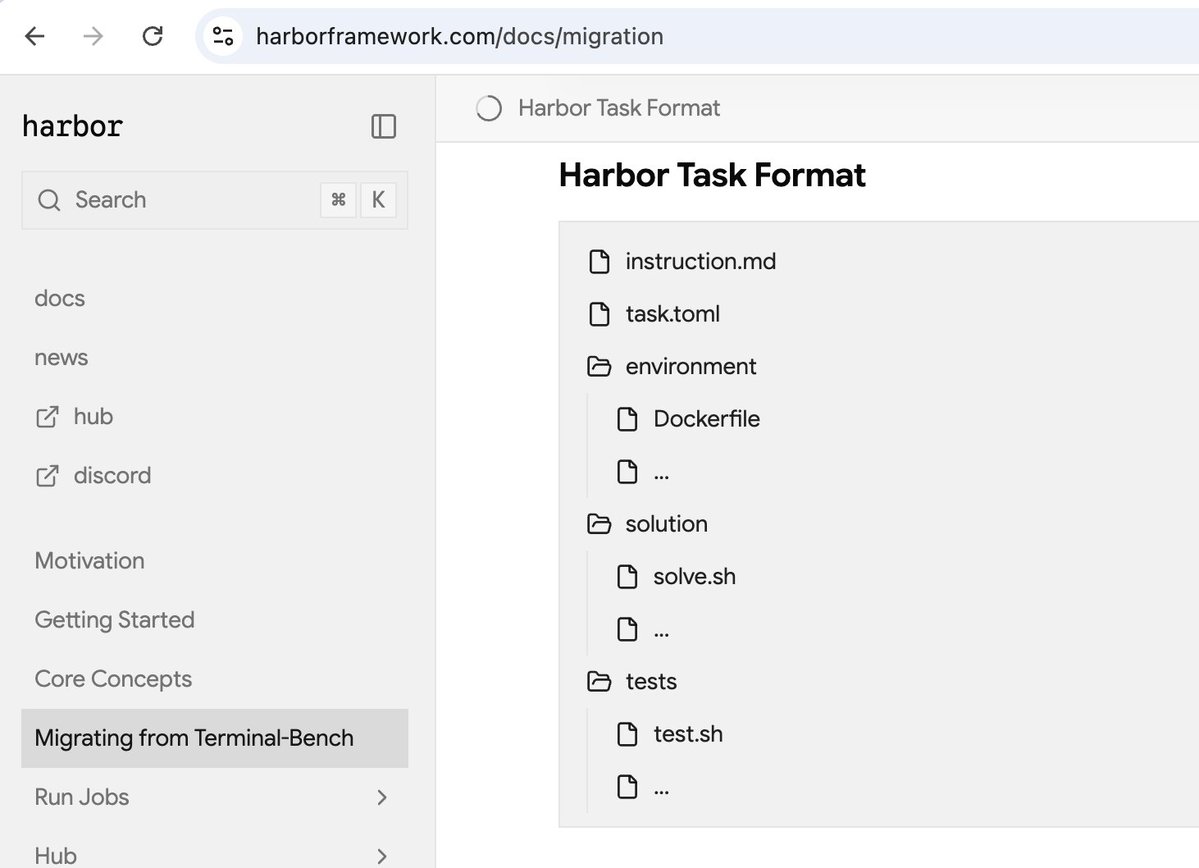The width and height of the screenshot is (1199, 868).
Task: Click file icon beside instruction.md
Action: click(600, 262)
